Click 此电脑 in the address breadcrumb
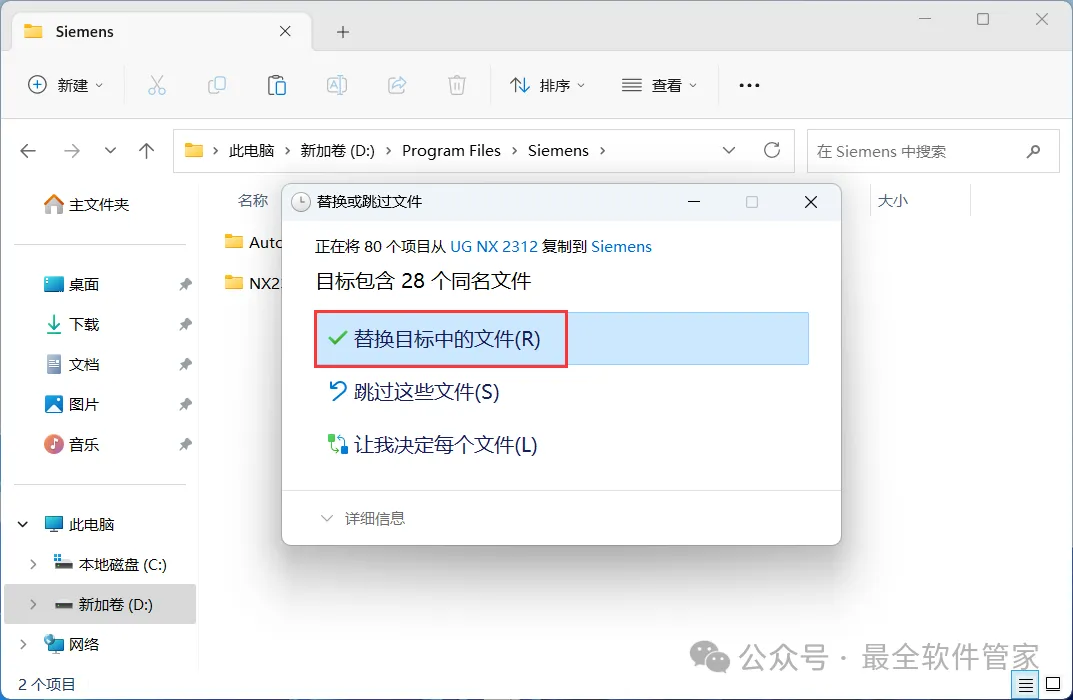The image size is (1073, 700). pos(251,151)
